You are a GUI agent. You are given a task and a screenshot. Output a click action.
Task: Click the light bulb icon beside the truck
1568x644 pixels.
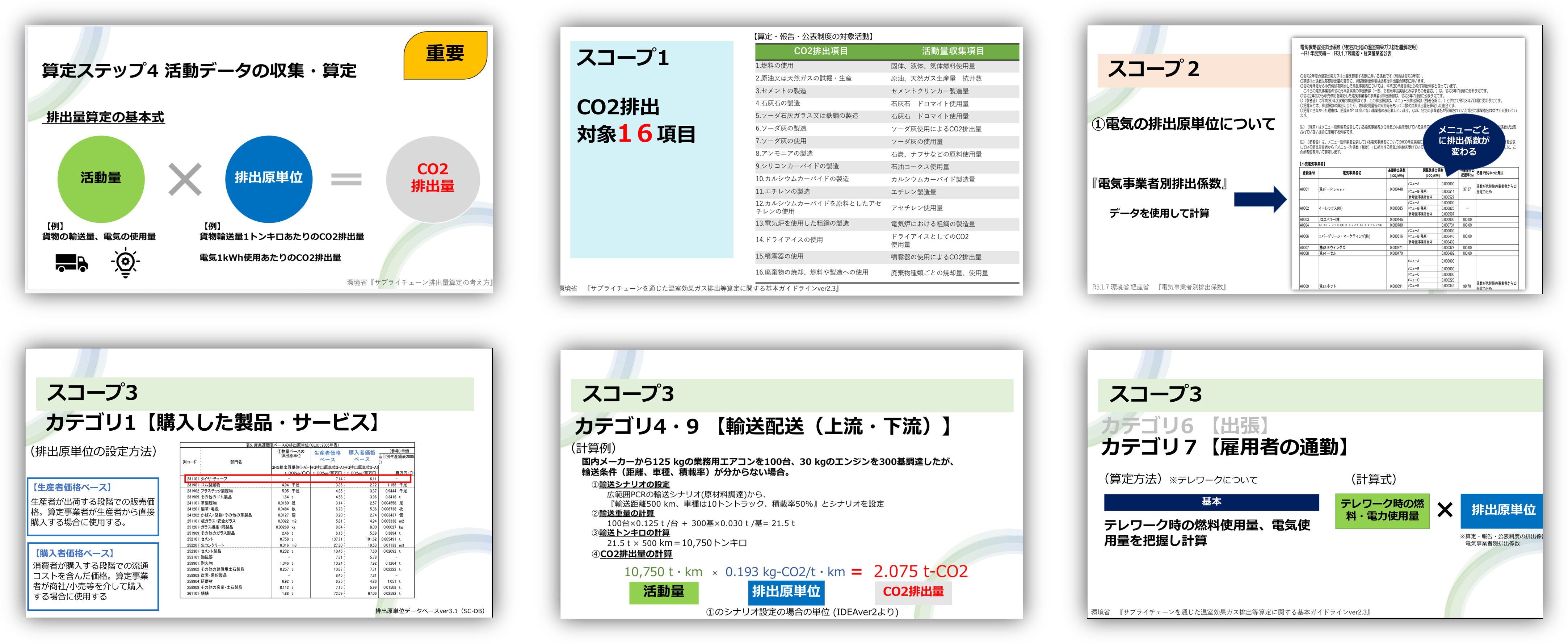coord(125,263)
